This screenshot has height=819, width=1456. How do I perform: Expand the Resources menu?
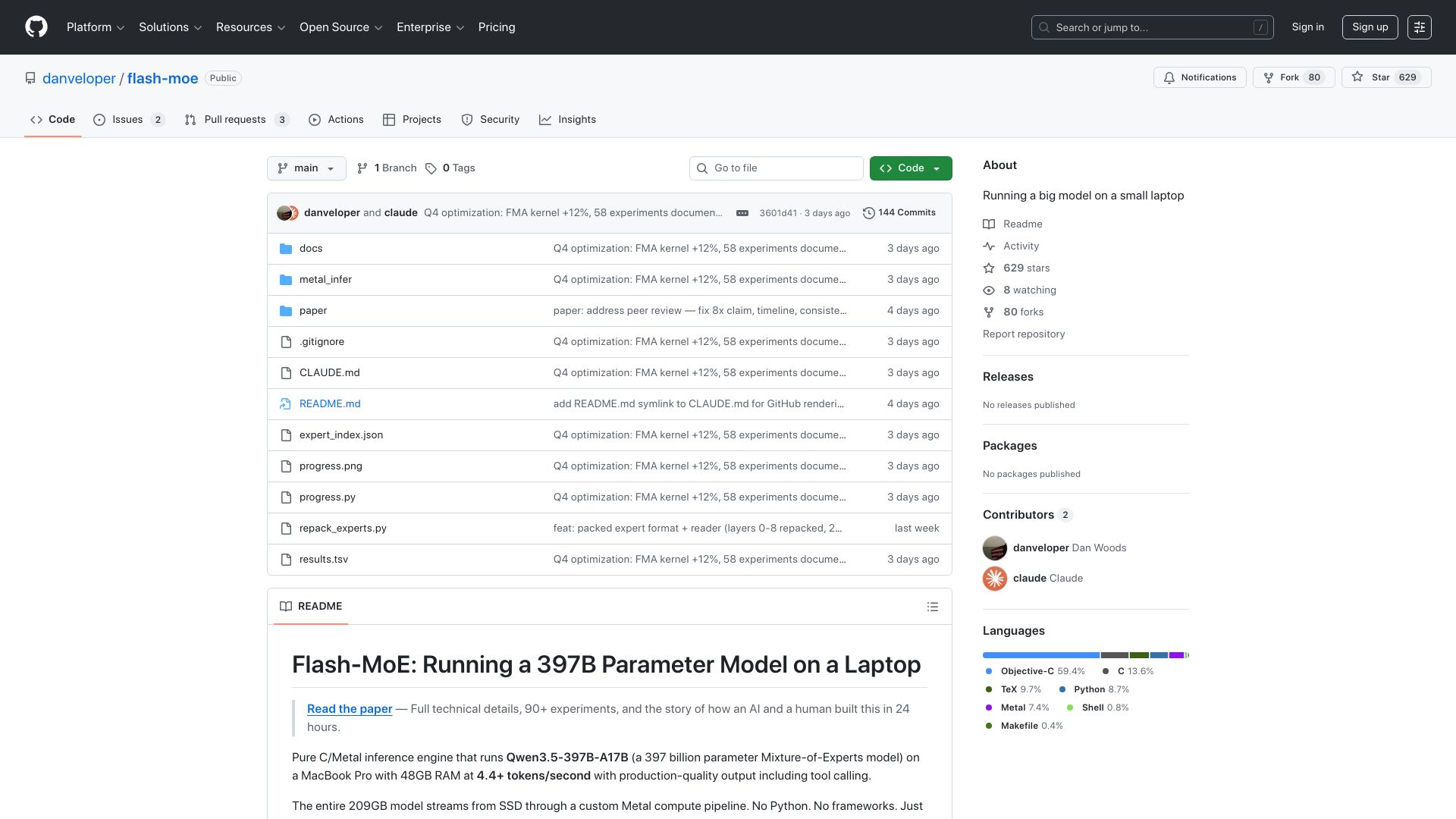point(251,27)
